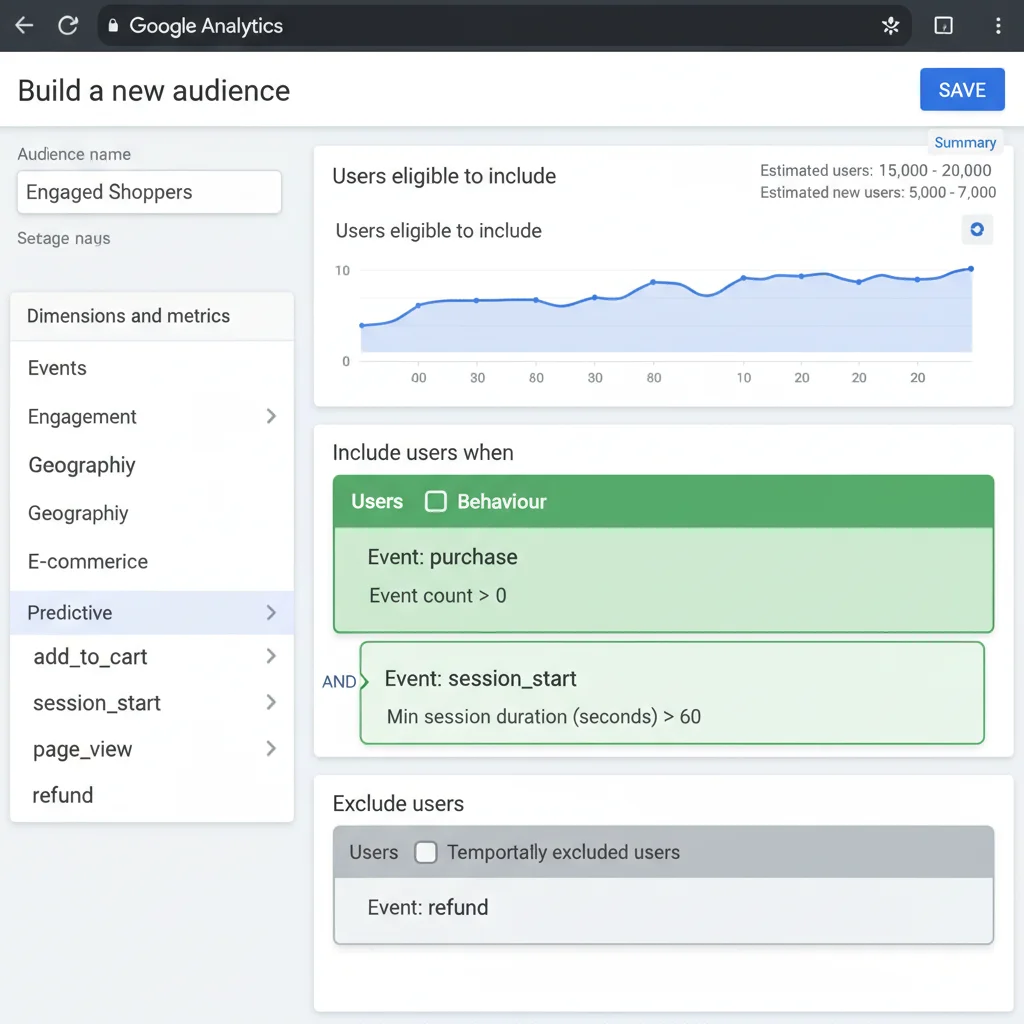Select Events in Dimensions and metrics

(152, 368)
